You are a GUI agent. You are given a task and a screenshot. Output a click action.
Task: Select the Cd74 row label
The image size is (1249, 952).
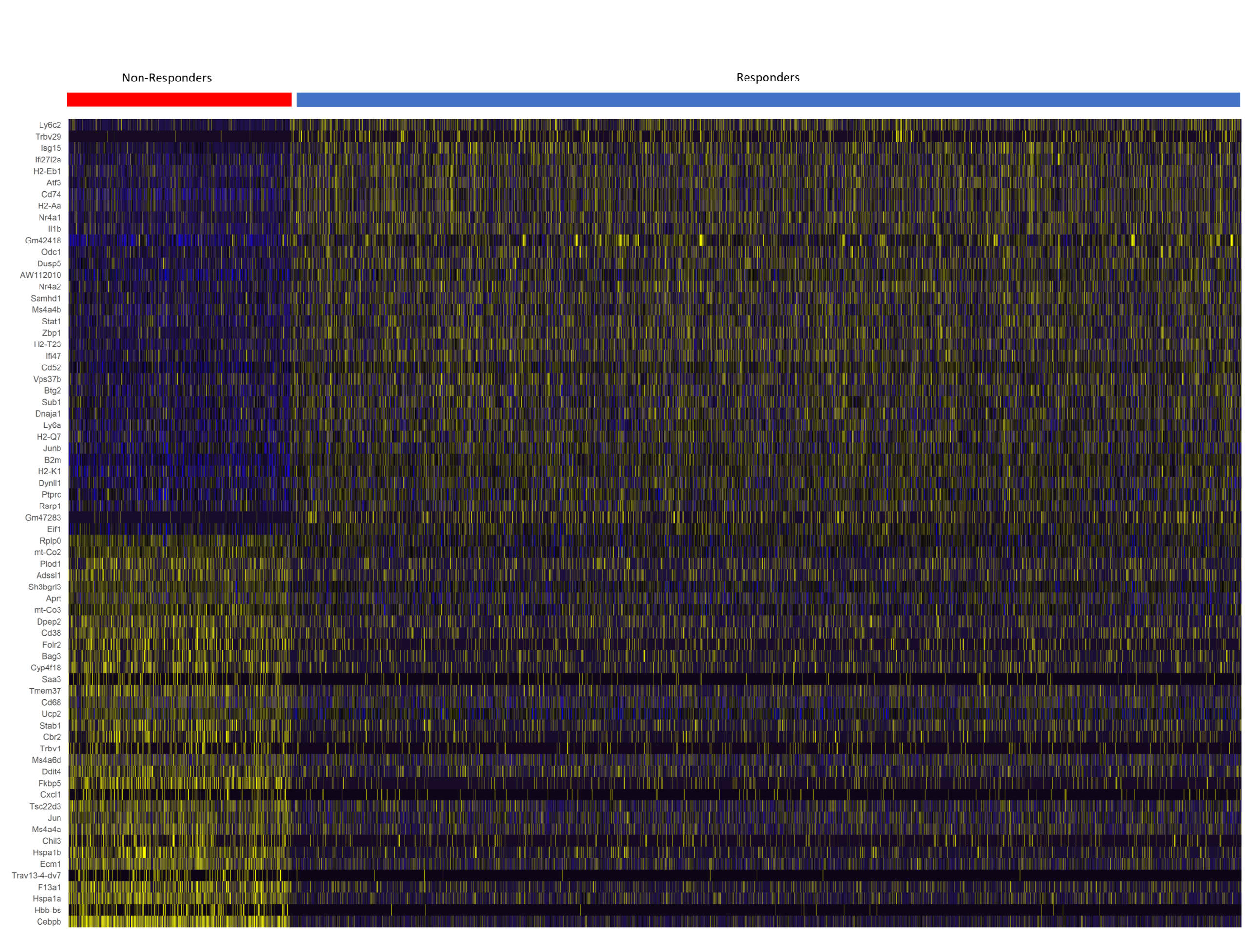point(51,194)
